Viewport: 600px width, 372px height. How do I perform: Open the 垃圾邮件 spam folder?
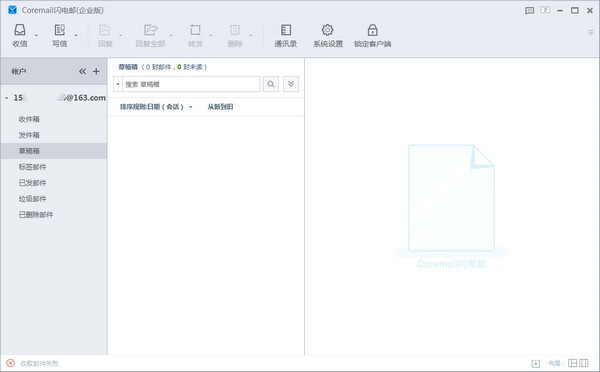(x=33, y=199)
